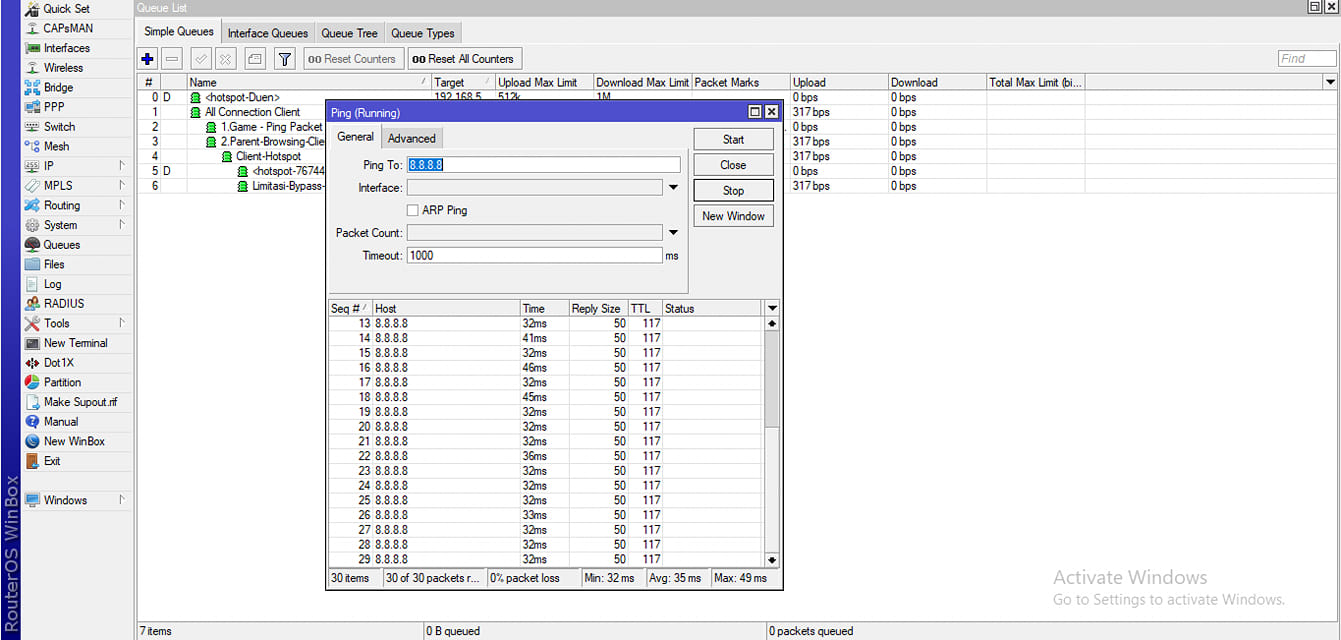Open the Manual

tap(61, 422)
